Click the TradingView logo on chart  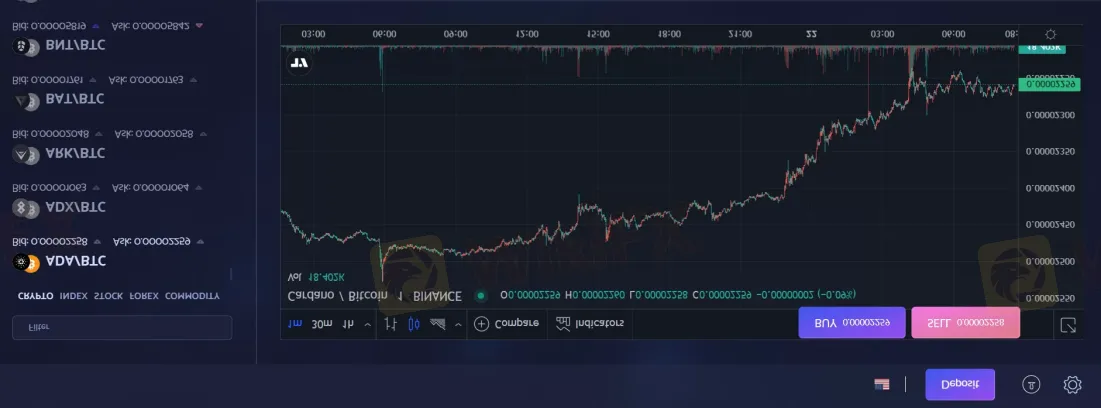[x=298, y=62]
